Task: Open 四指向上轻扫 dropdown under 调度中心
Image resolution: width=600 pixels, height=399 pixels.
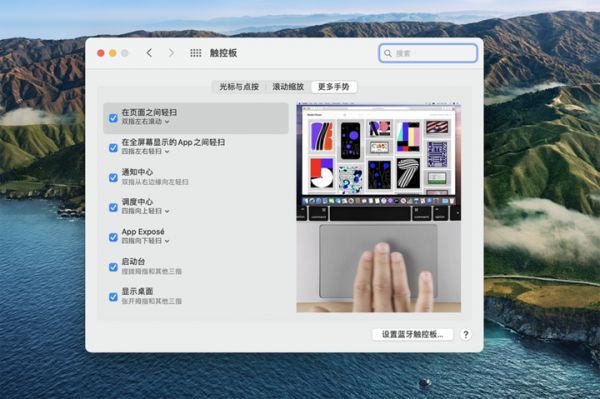Action: (x=145, y=211)
